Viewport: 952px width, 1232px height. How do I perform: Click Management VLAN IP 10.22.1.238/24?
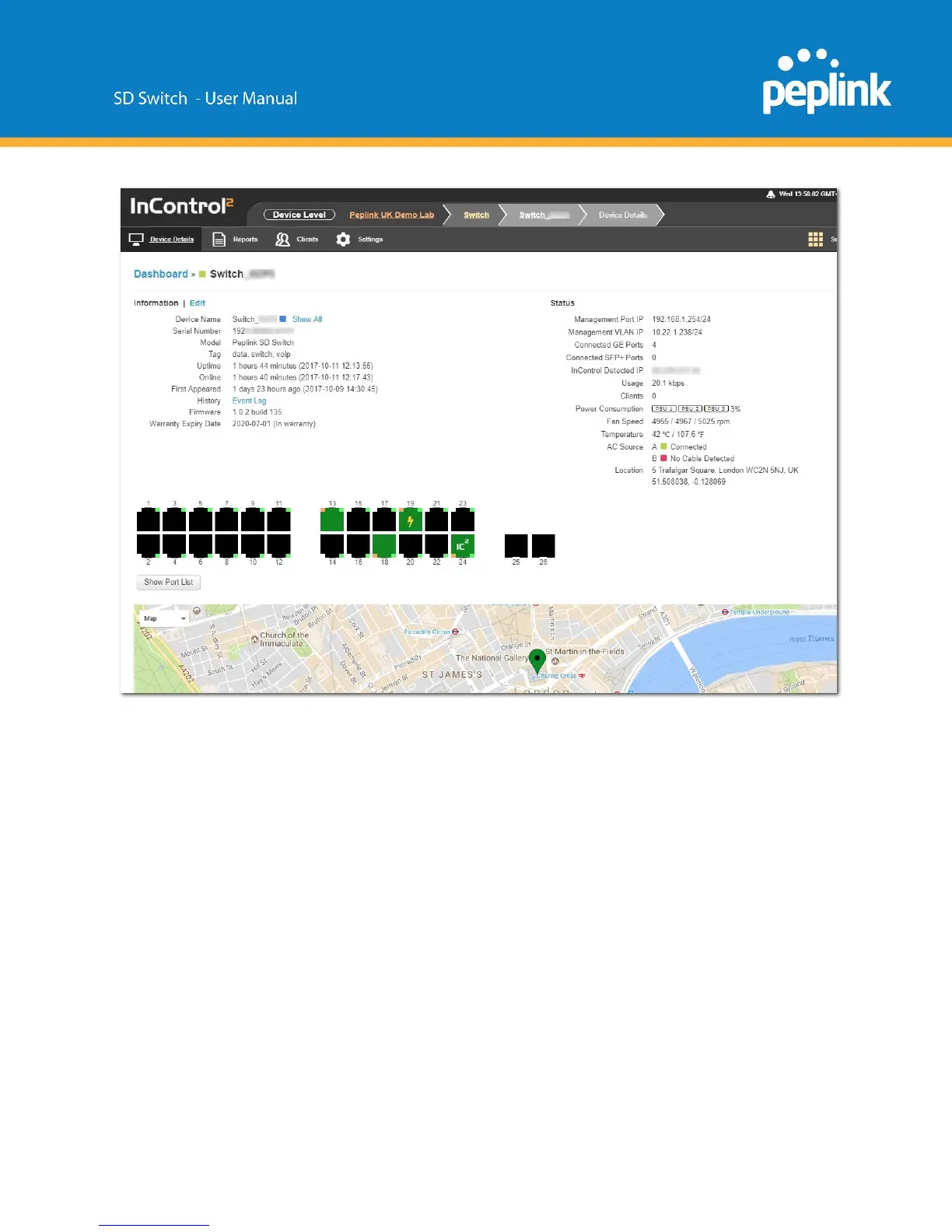[x=677, y=332]
